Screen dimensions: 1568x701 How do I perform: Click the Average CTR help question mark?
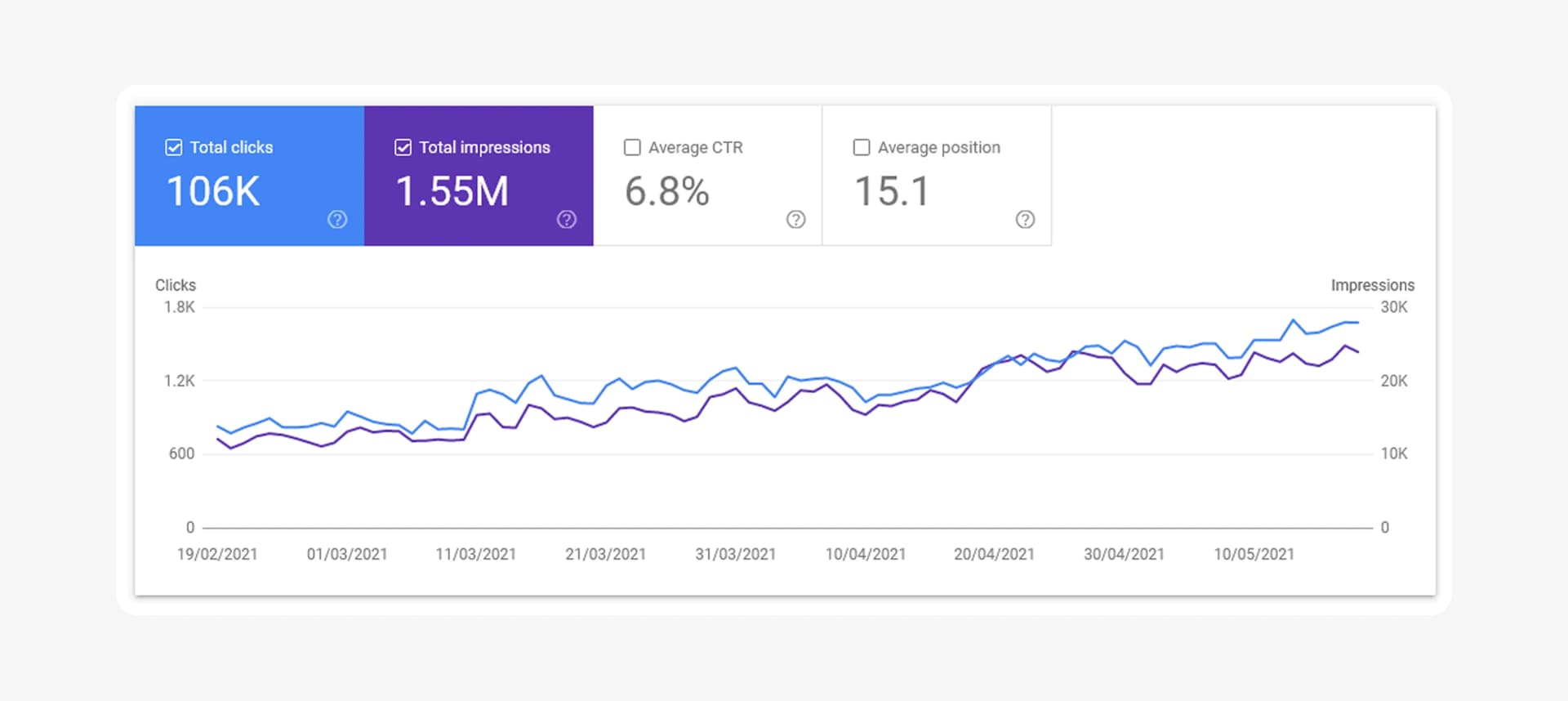click(x=795, y=219)
